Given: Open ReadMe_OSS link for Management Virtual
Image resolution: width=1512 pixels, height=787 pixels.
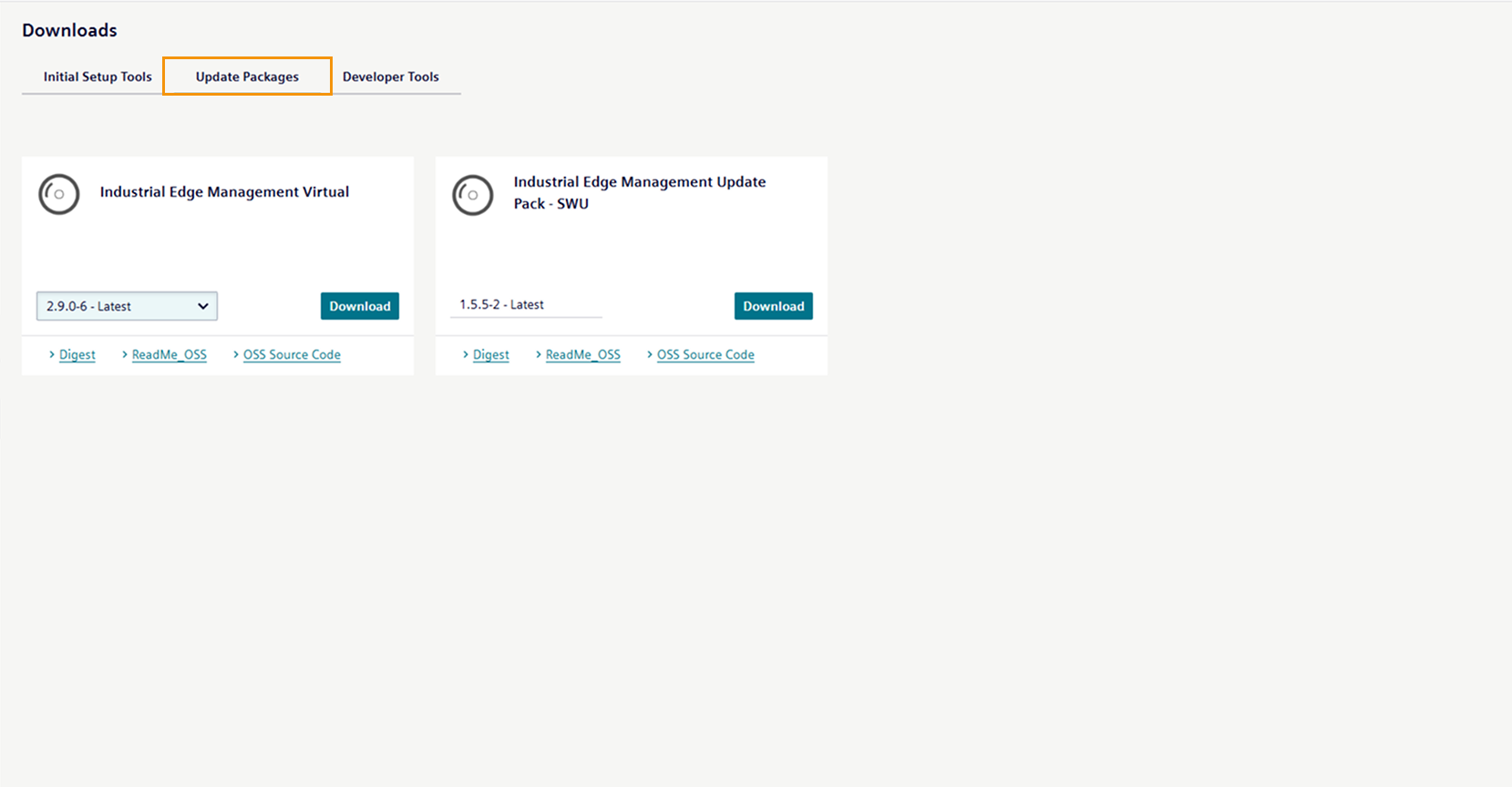Looking at the screenshot, I should click(170, 354).
